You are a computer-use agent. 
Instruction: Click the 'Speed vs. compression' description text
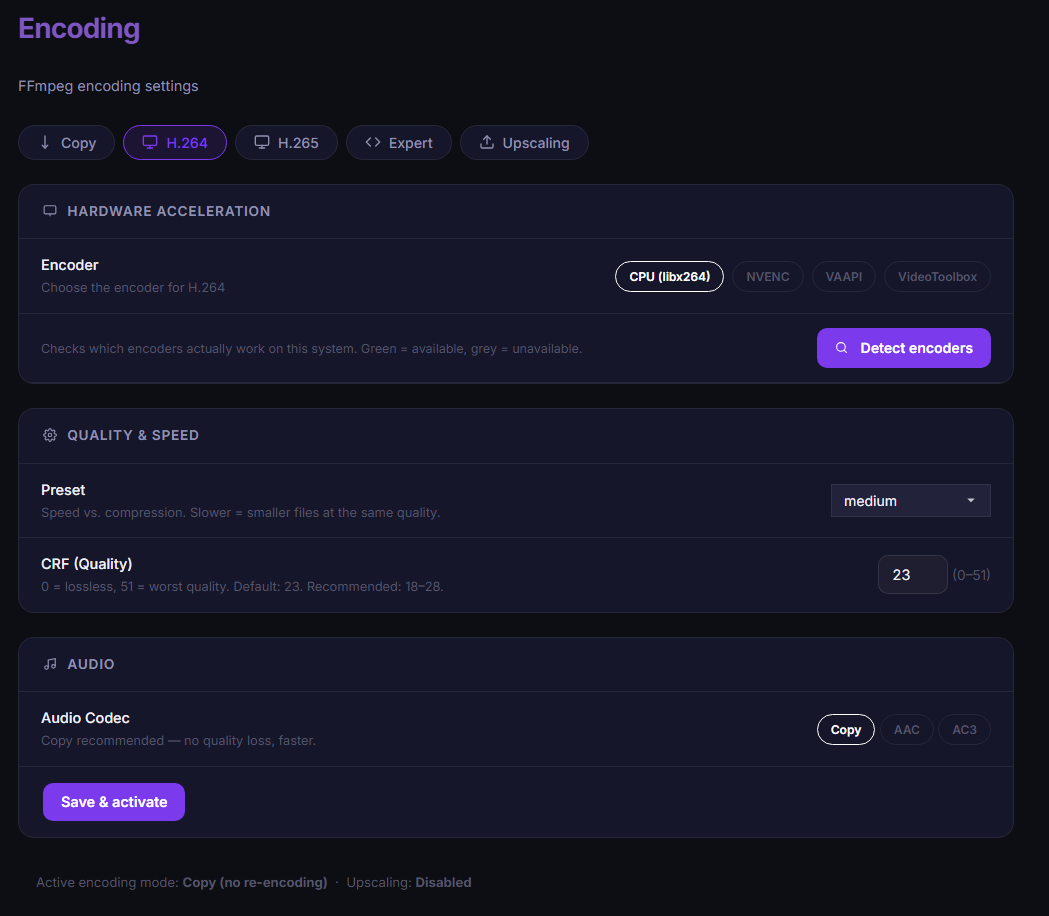(x=240, y=513)
